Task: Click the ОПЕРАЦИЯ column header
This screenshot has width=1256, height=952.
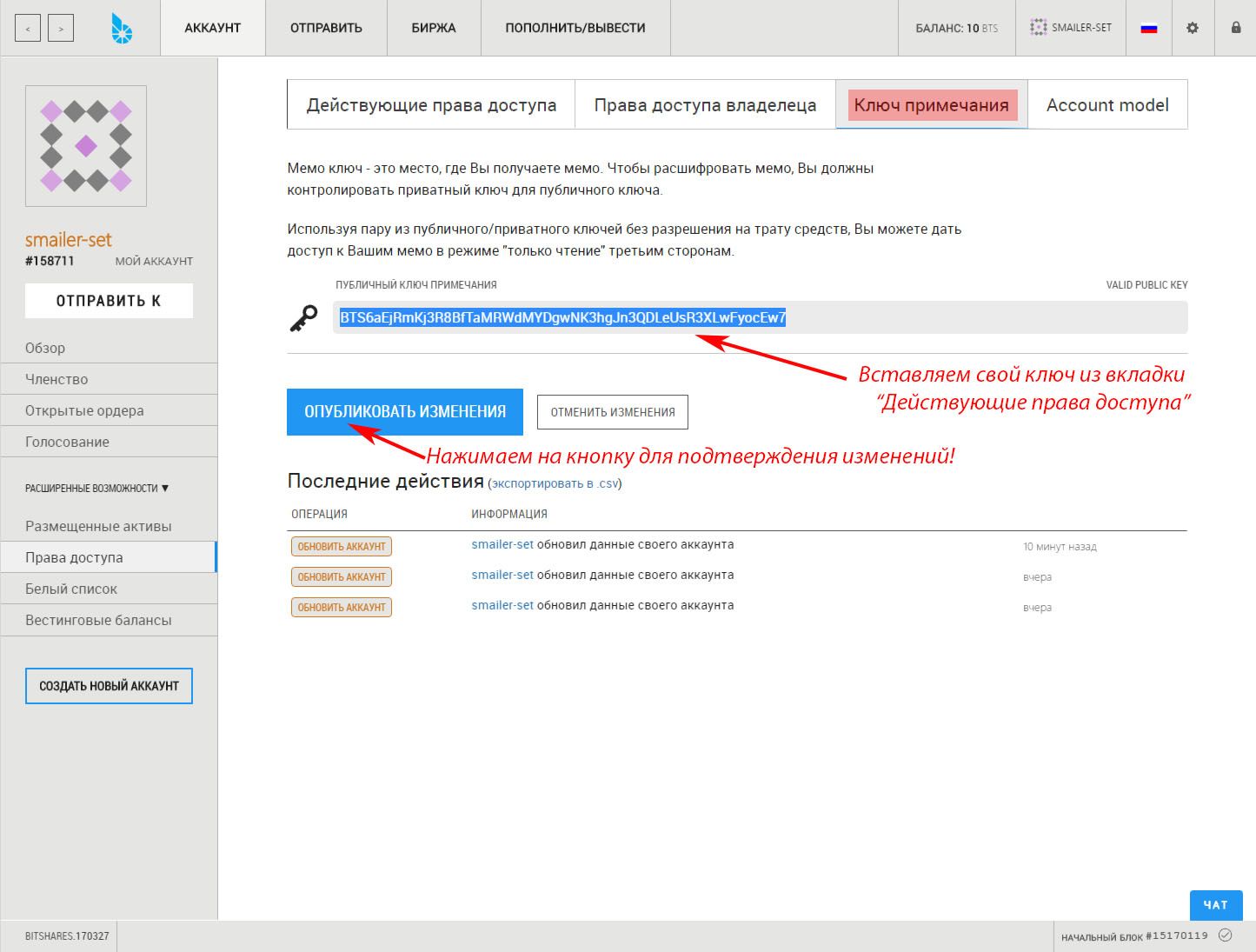Action: (x=319, y=515)
